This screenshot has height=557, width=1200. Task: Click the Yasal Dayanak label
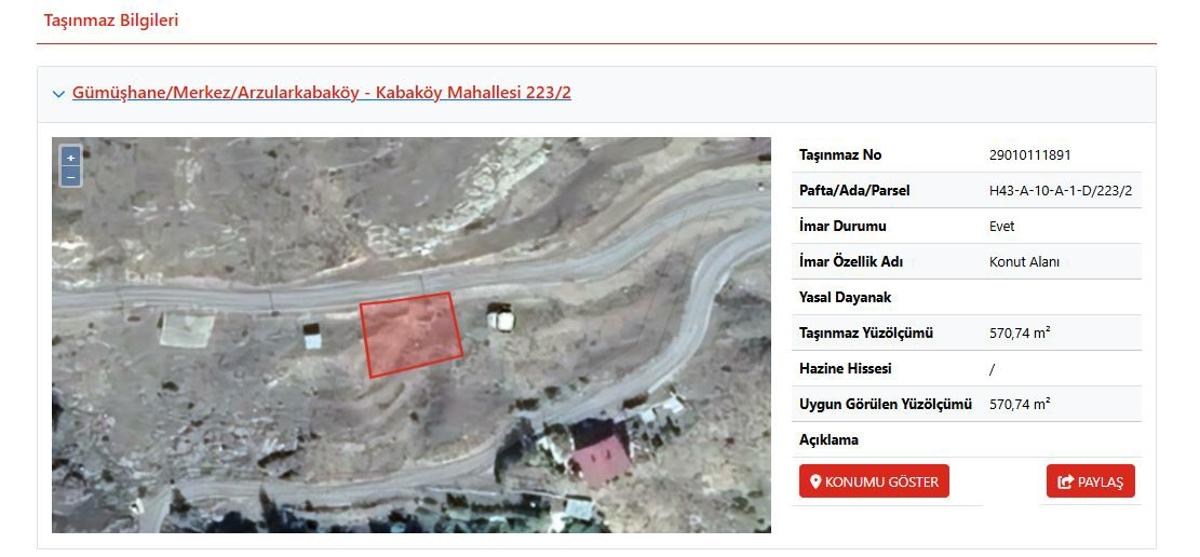tap(845, 297)
